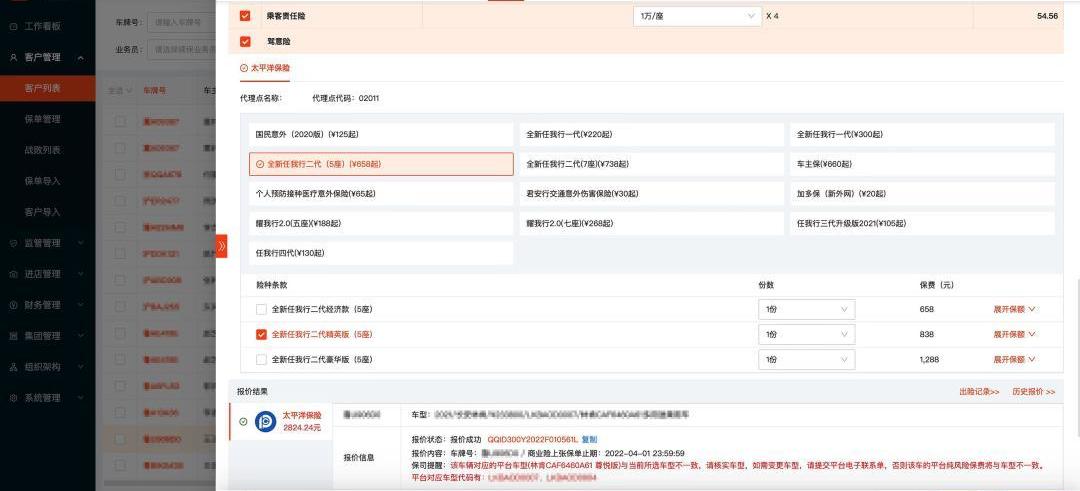The height and width of the screenshot is (491, 1080).
Task: Click 复制 next to the quote number
Action: 589,439
